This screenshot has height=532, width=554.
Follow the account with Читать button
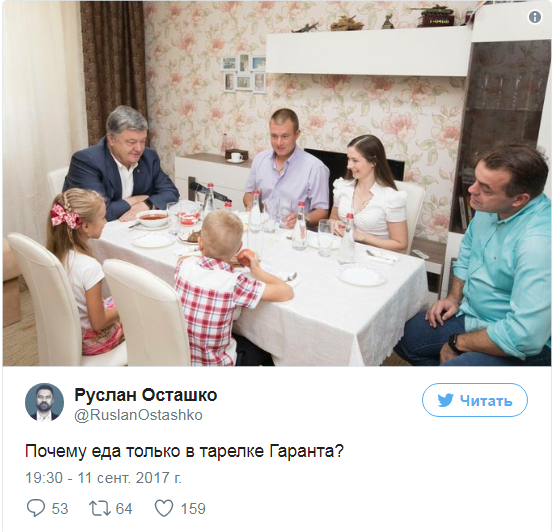tap(475, 400)
